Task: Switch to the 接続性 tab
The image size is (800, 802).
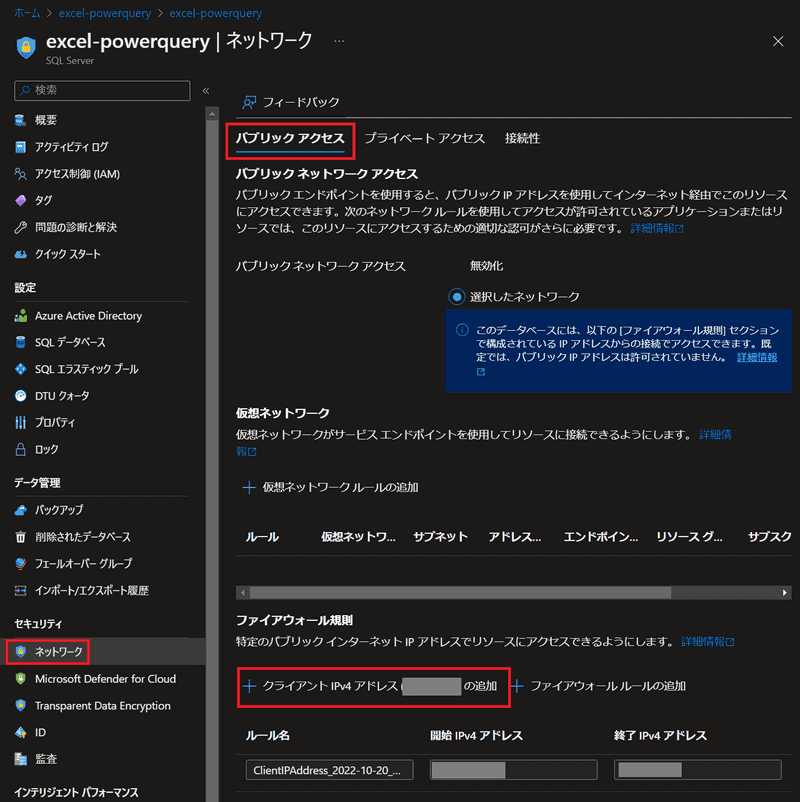Action: point(522,139)
